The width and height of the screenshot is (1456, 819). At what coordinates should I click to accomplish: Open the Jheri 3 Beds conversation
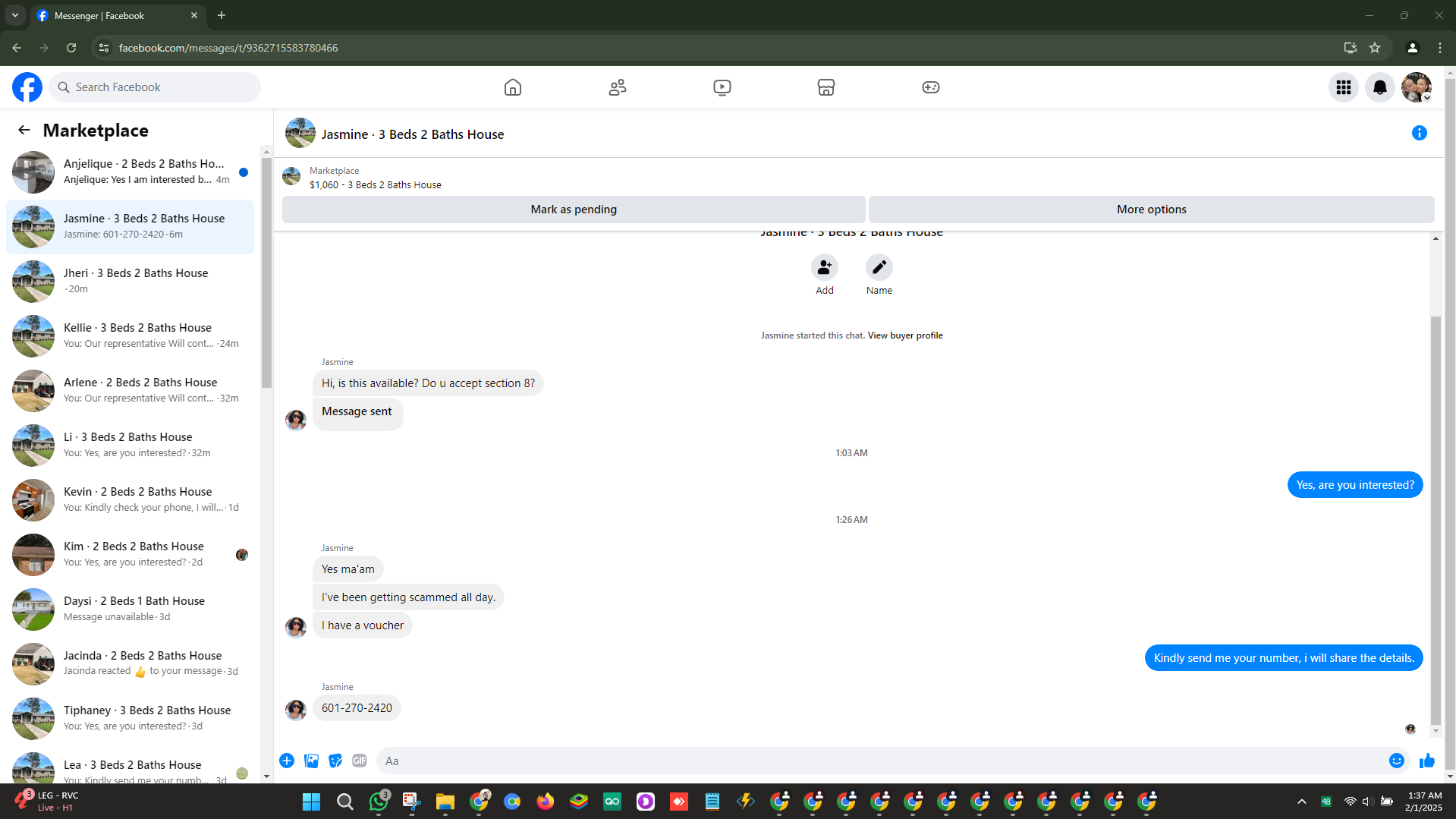(130, 282)
